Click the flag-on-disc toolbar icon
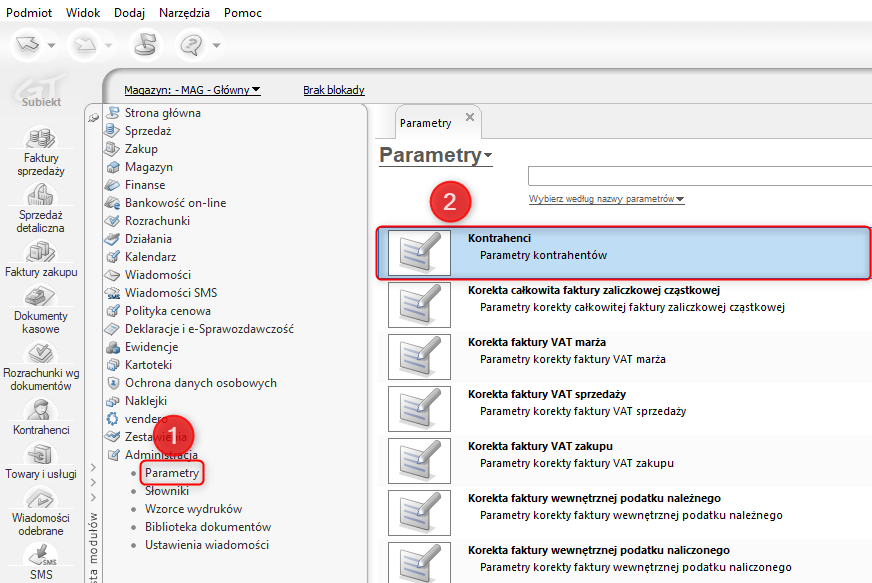The image size is (872, 583). click(146, 45)
